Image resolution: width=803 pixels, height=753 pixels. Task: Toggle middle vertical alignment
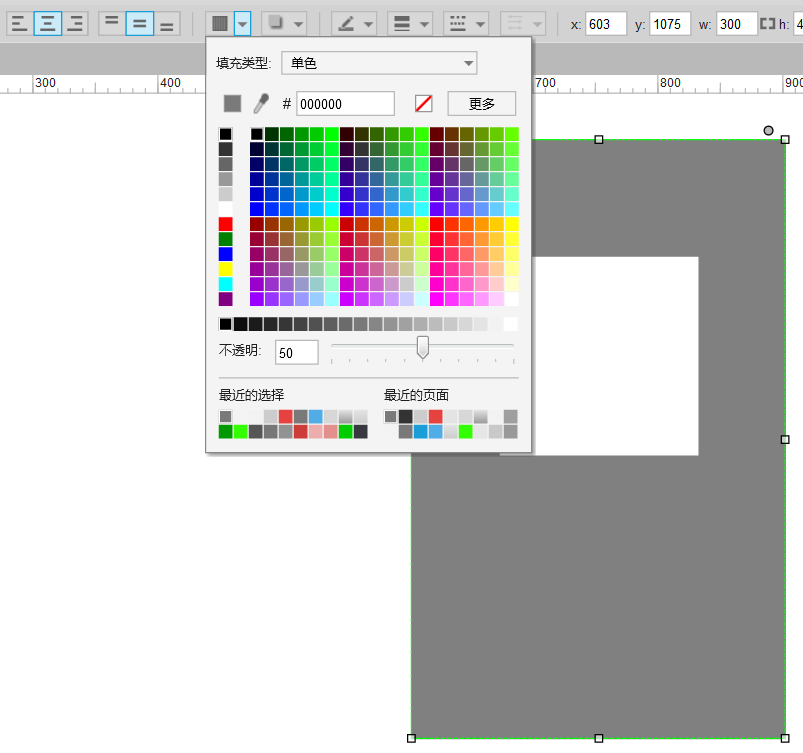point(140,23)
